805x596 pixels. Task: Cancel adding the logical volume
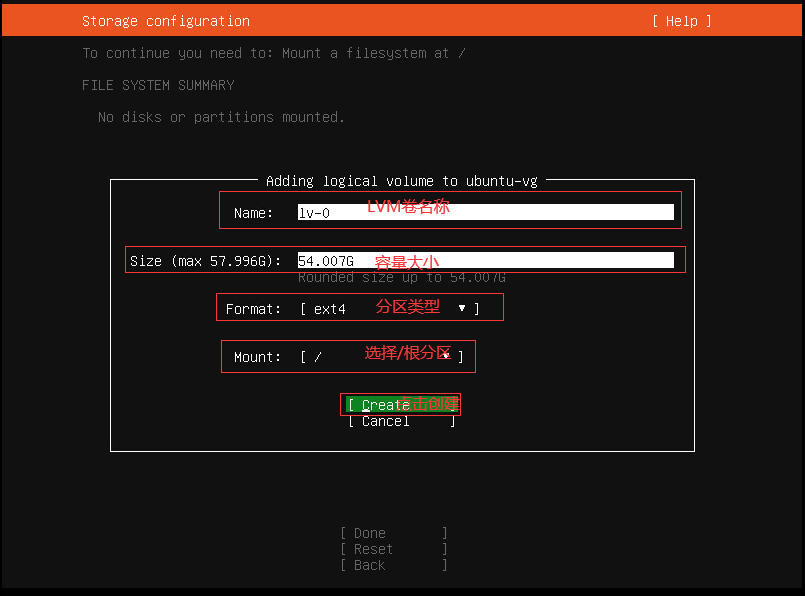(x=400, y=420)
